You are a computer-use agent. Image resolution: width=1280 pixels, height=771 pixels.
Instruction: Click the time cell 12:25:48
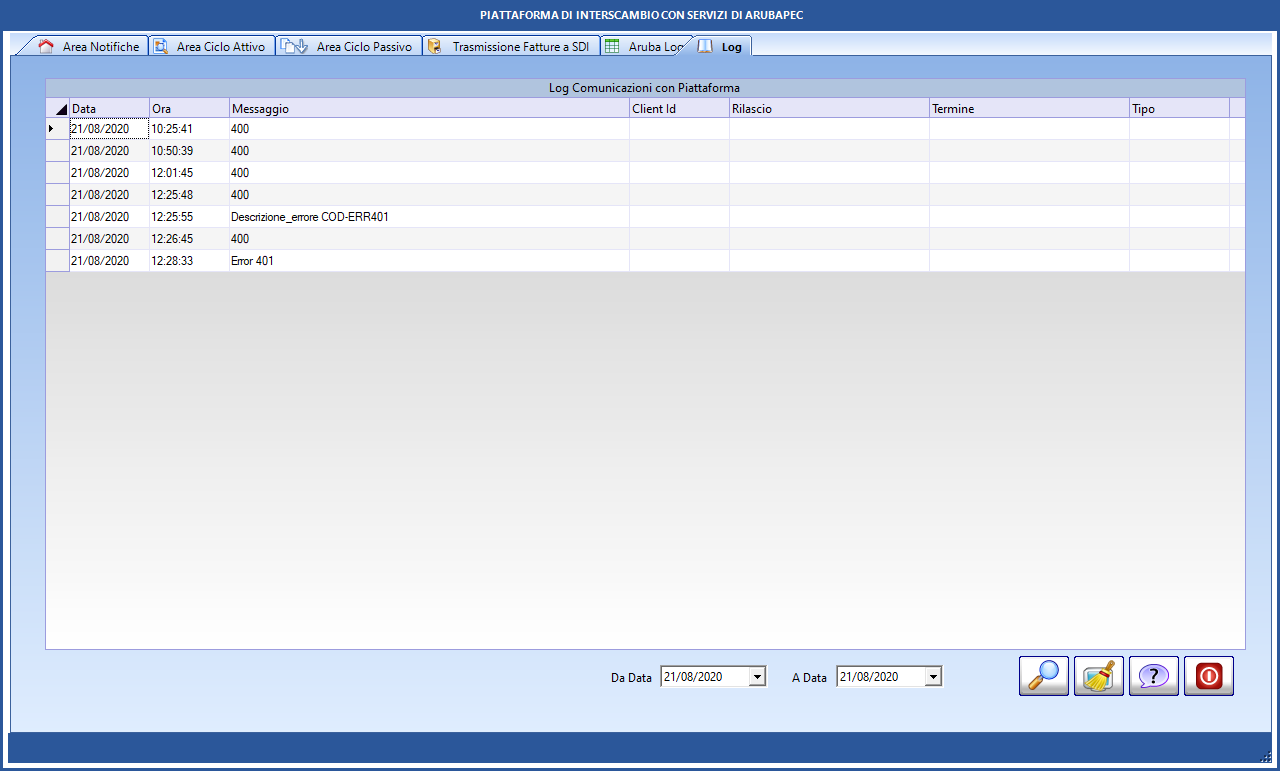tap(189, 195)
